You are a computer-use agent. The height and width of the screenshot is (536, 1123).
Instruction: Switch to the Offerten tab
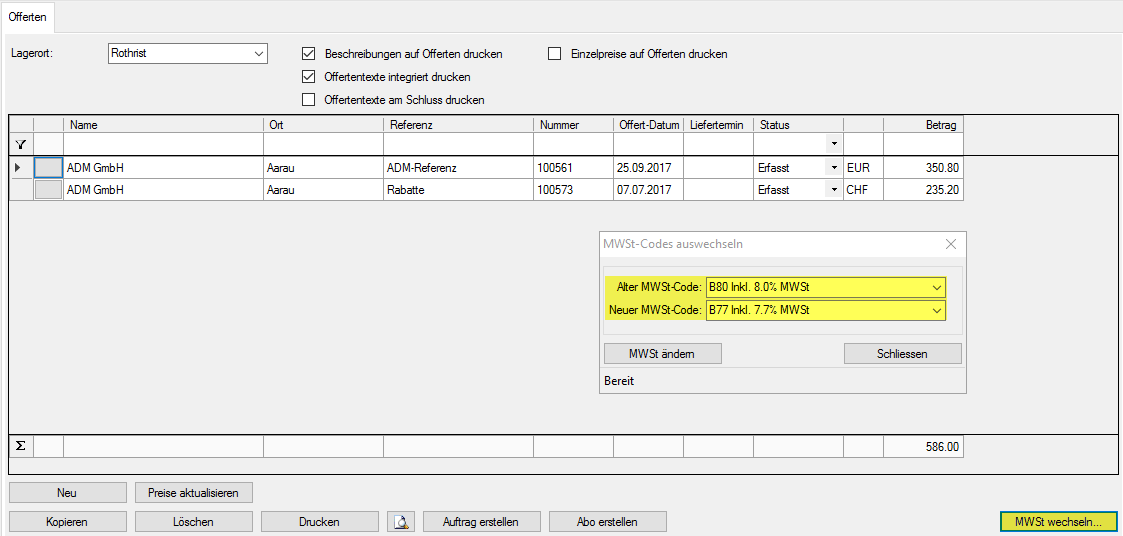(28, 18)
